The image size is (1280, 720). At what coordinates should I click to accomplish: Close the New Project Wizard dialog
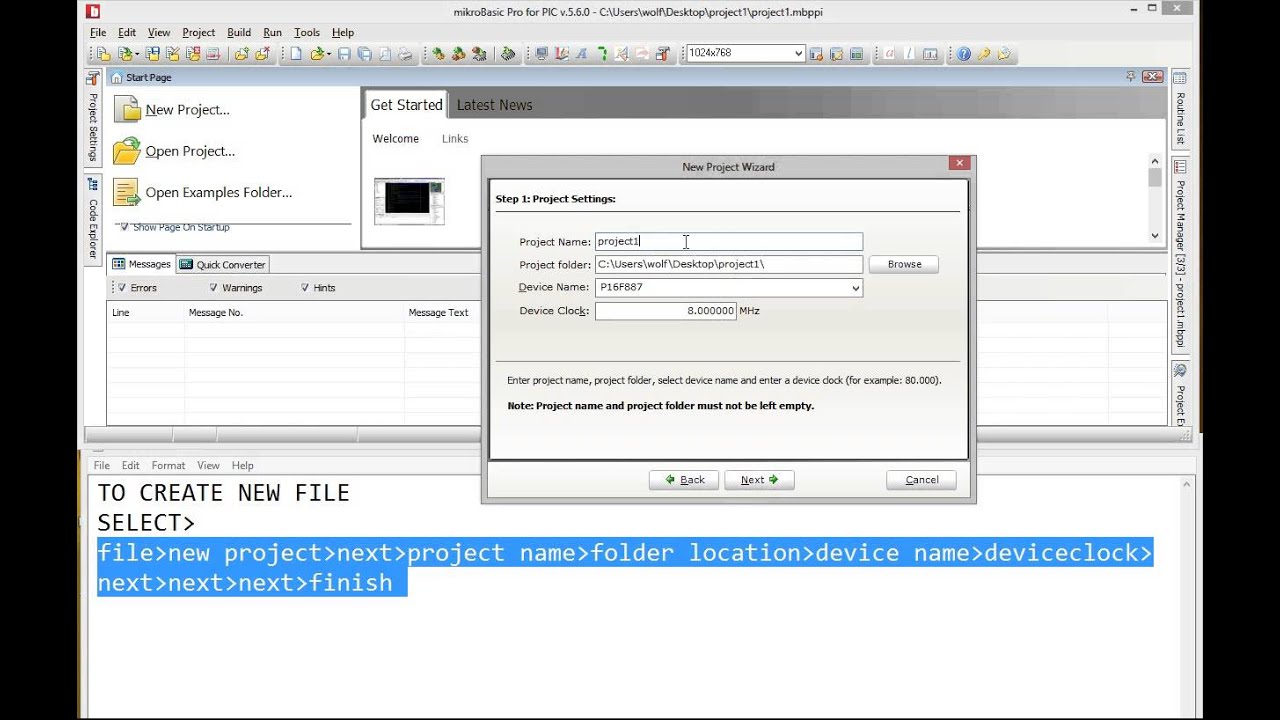(959, 163)
